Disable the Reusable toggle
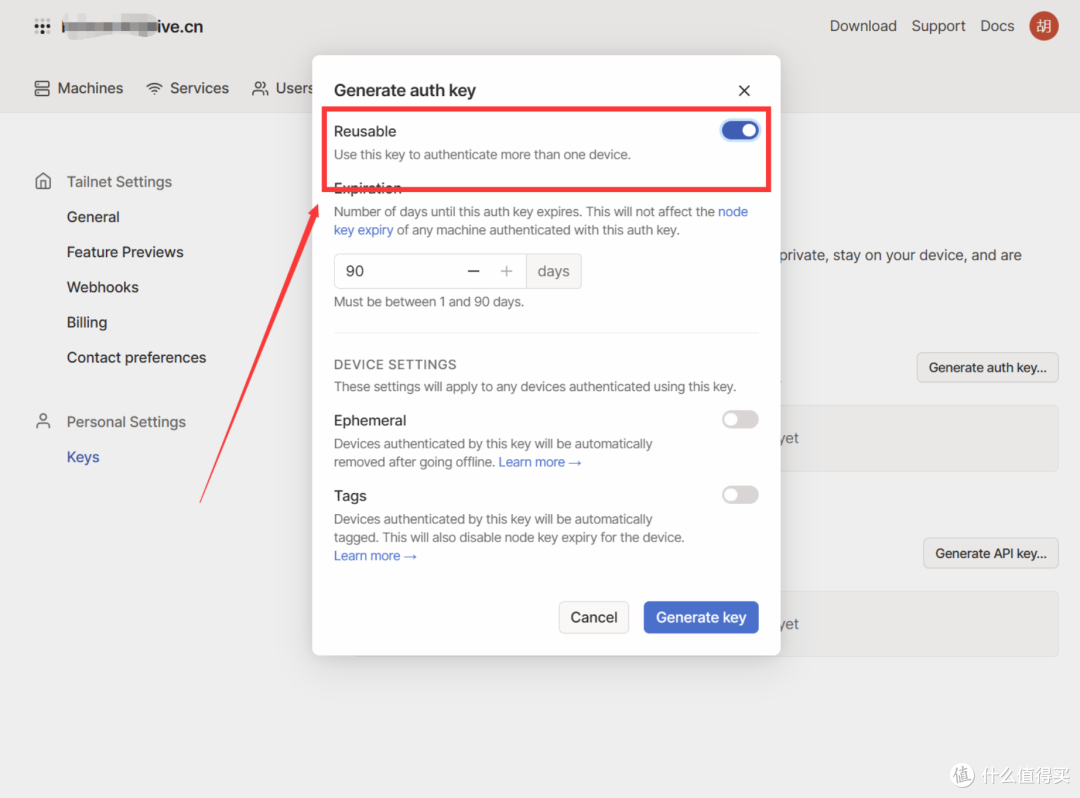This screenshot has height=798, width=1080. [740, 130]
